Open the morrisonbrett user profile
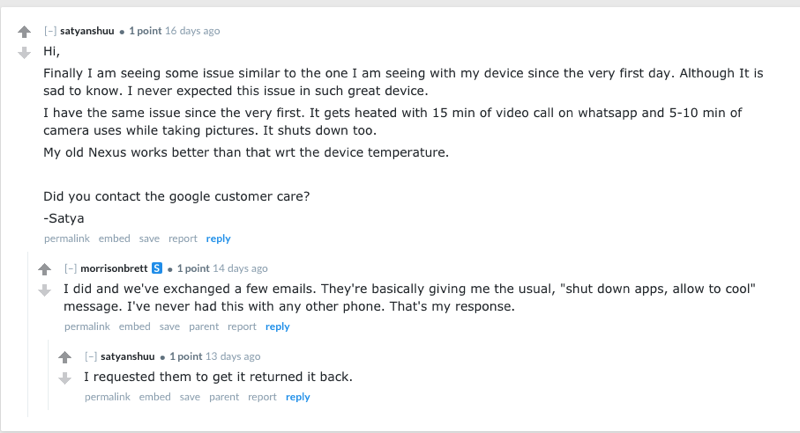Screen dimensions: 800x433 114,268
